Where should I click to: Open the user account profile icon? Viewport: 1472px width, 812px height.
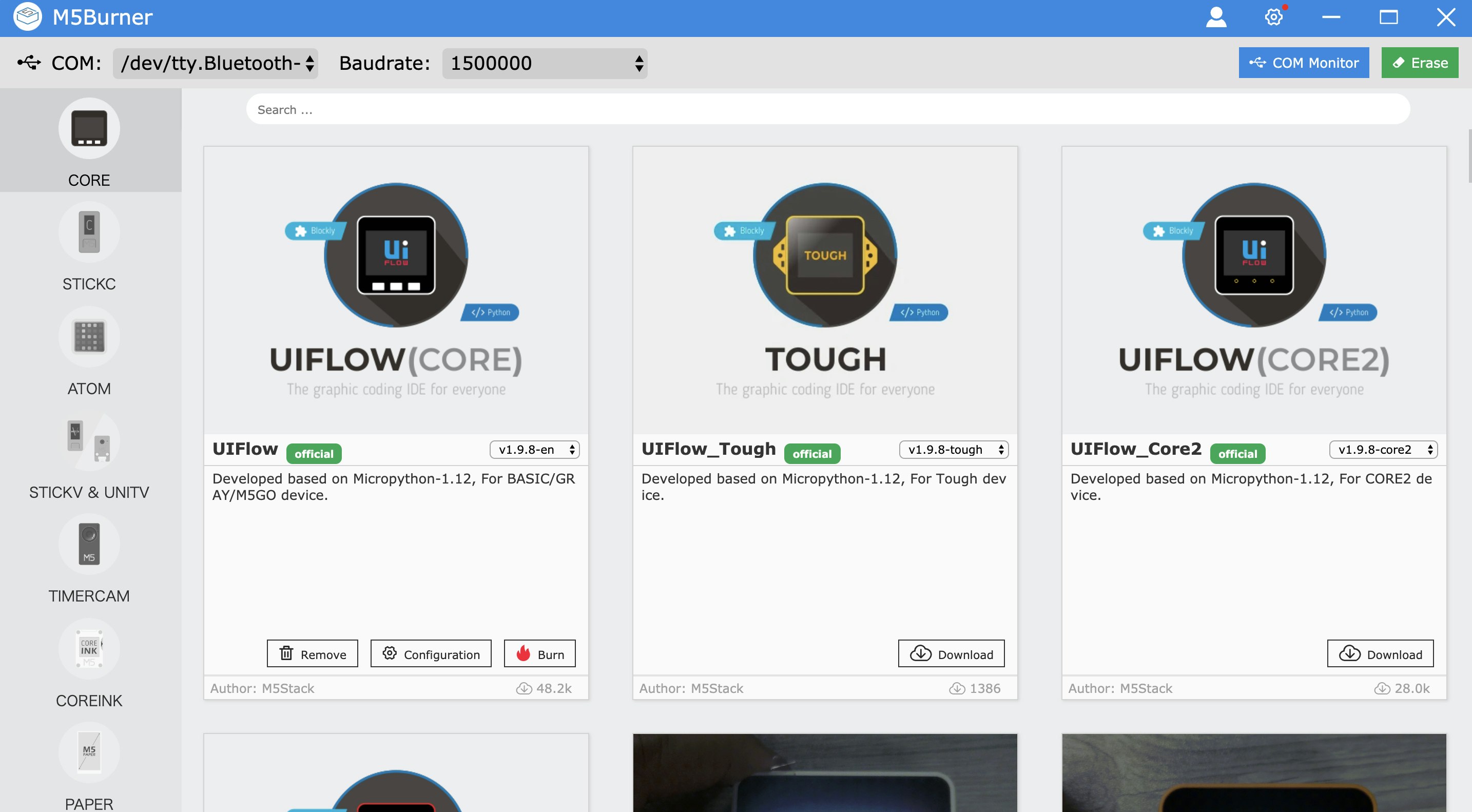click(x=1216, y=17)
